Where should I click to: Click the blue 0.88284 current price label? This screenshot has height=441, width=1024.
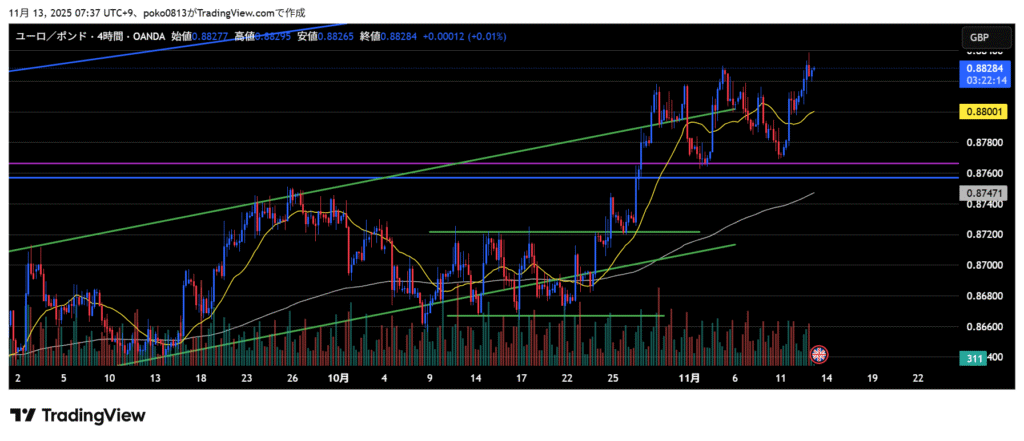978,69
